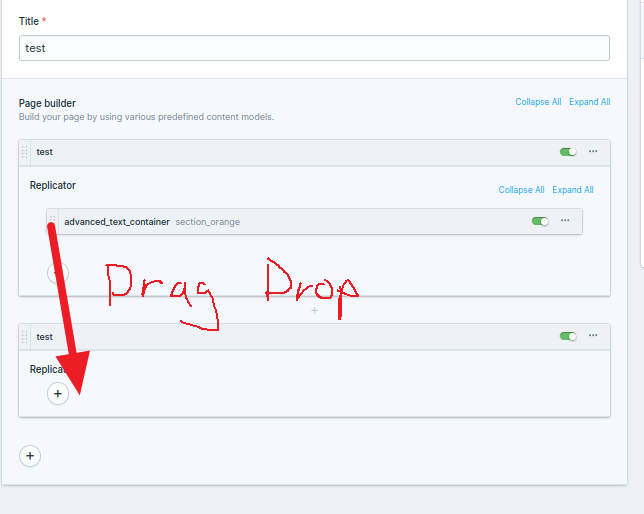
Task: Grab the first test set drag handle
Action: click(25, 152)
